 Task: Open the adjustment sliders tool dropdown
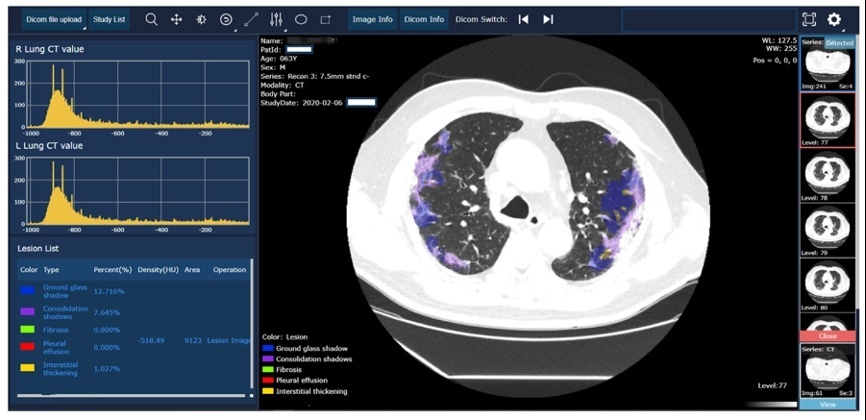(x=276, y=19)
